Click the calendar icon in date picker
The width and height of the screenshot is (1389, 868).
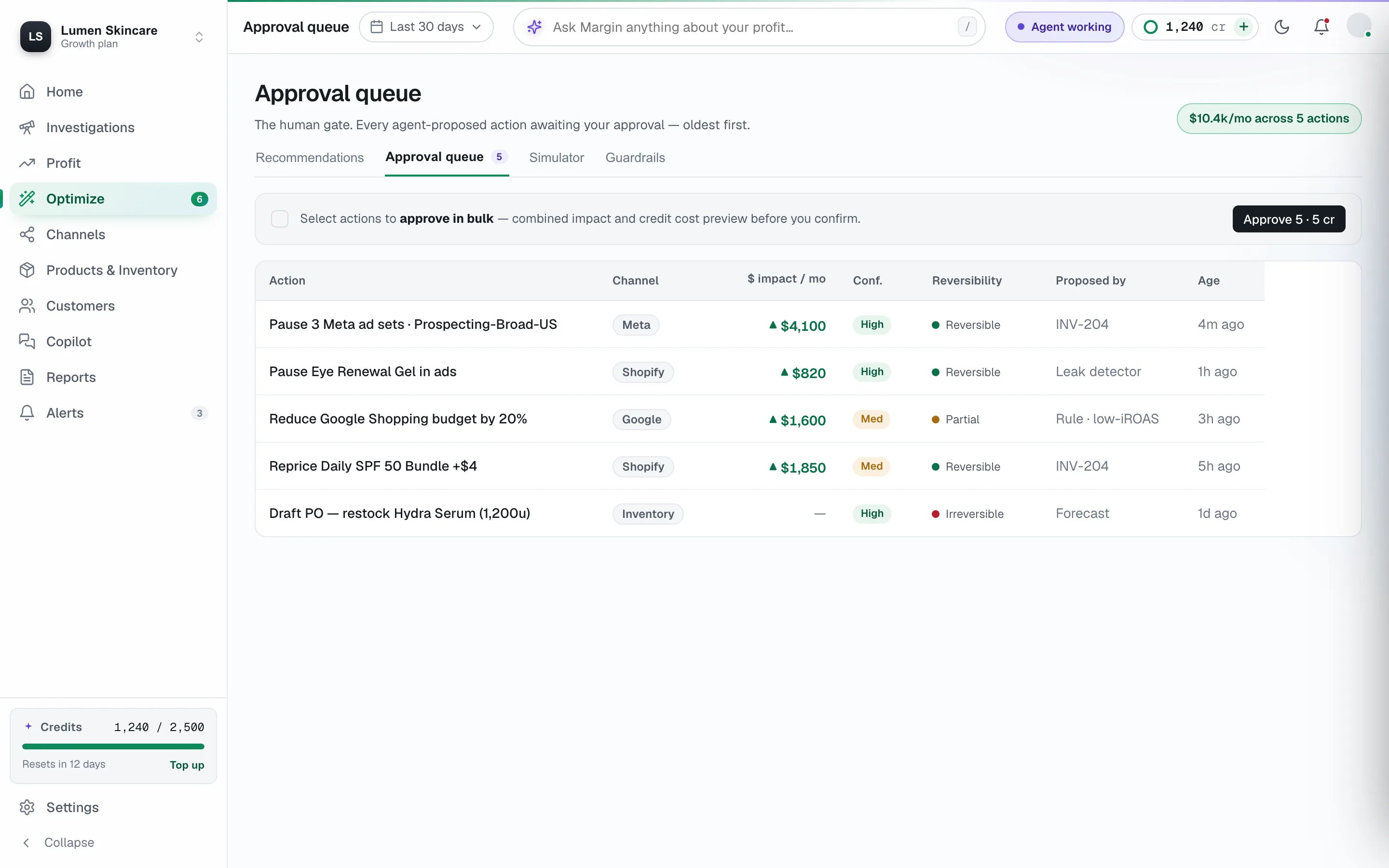click(377, 27)
